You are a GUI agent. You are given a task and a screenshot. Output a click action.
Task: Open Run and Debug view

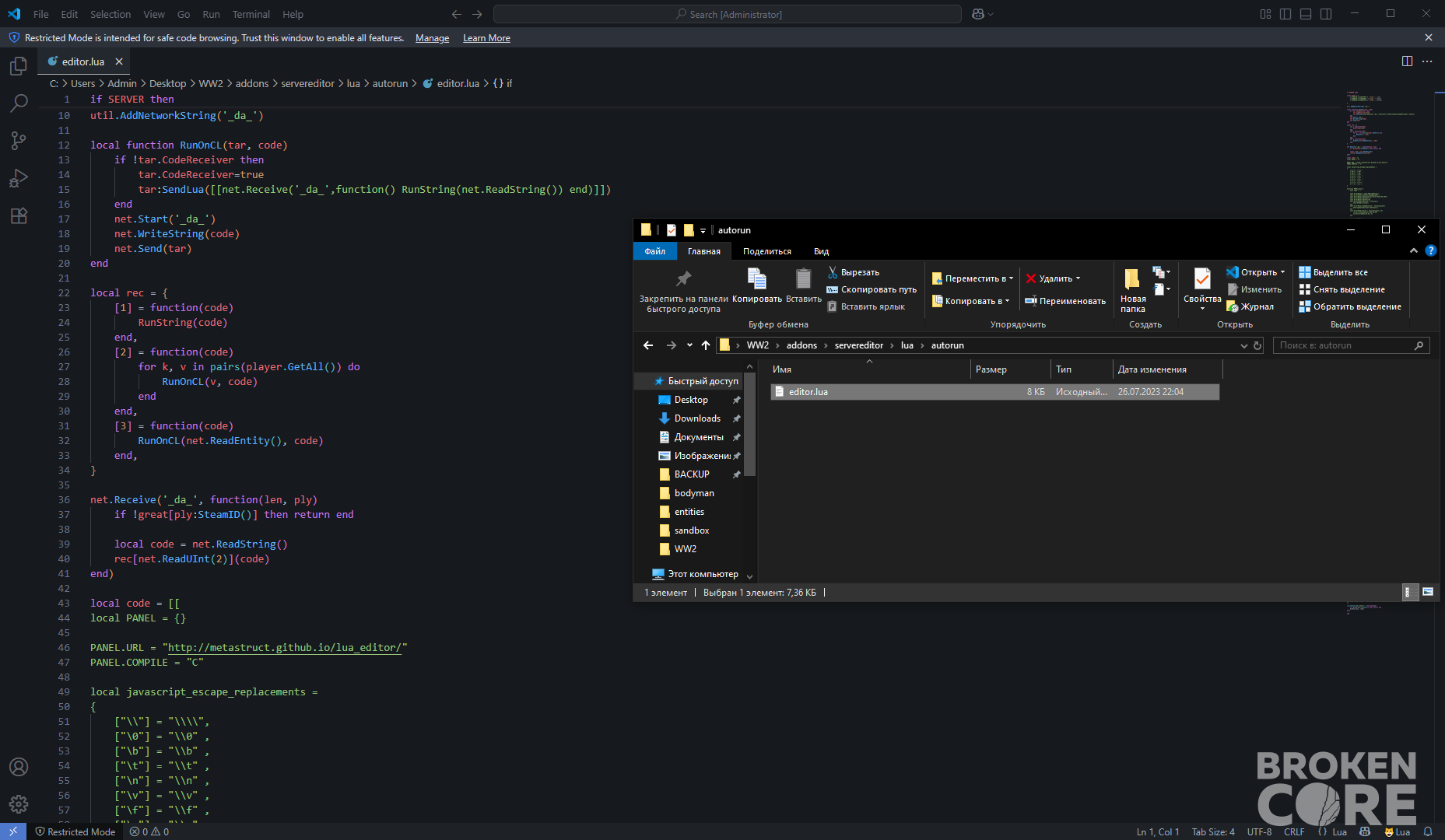[19, 178]
